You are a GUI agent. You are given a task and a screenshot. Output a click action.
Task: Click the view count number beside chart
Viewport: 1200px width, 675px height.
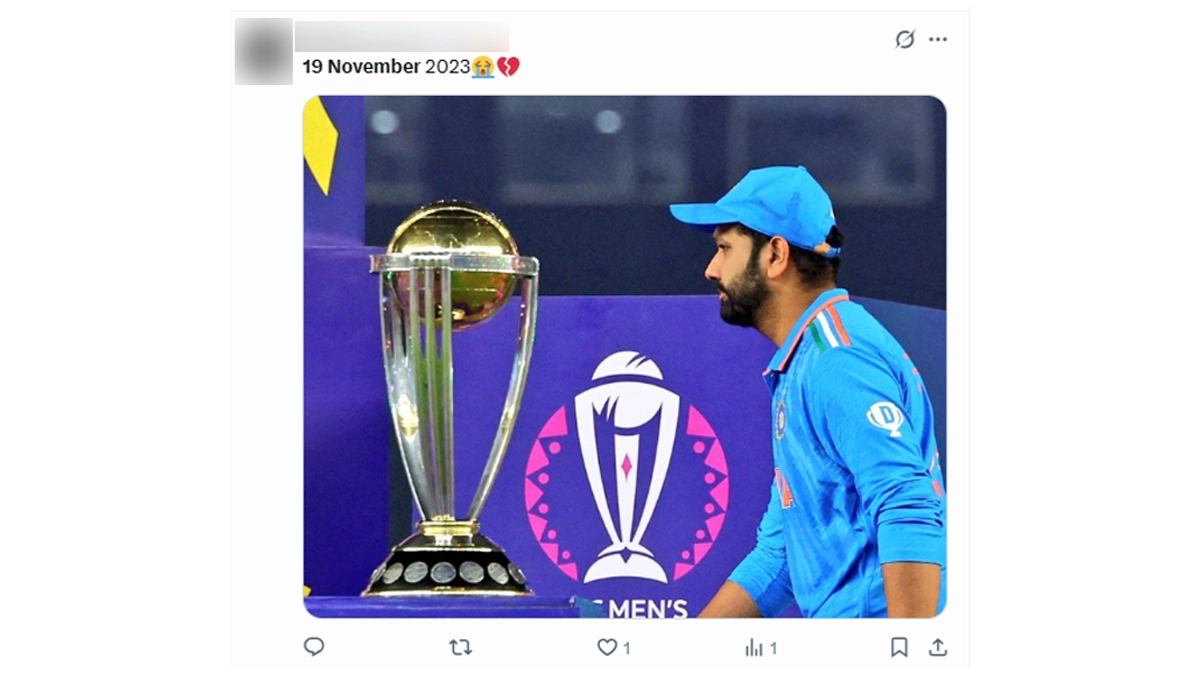(773, 648)
